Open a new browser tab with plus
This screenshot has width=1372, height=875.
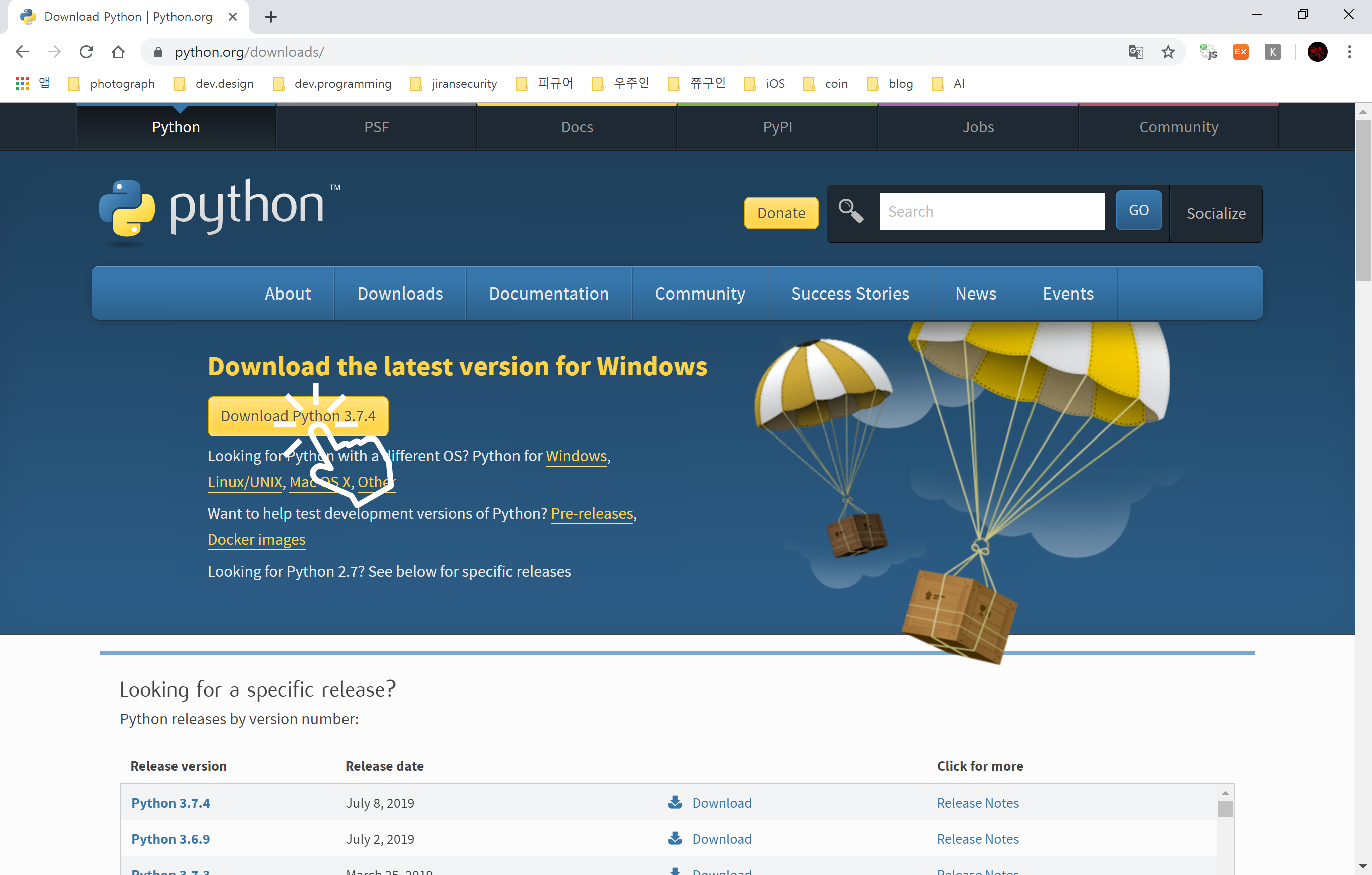[271, 17]
